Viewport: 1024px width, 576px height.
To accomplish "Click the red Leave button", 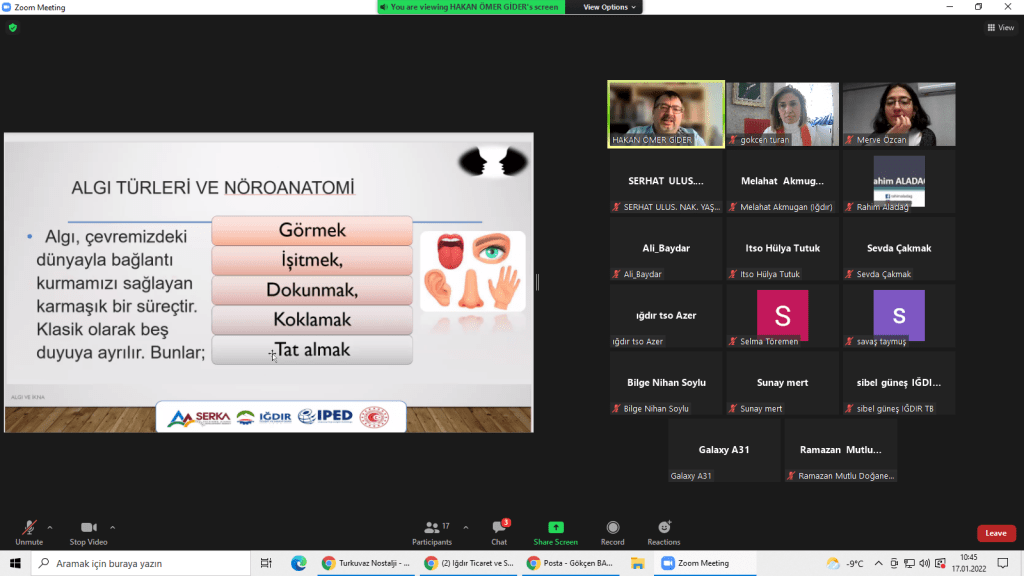I will tap(995, 533).
